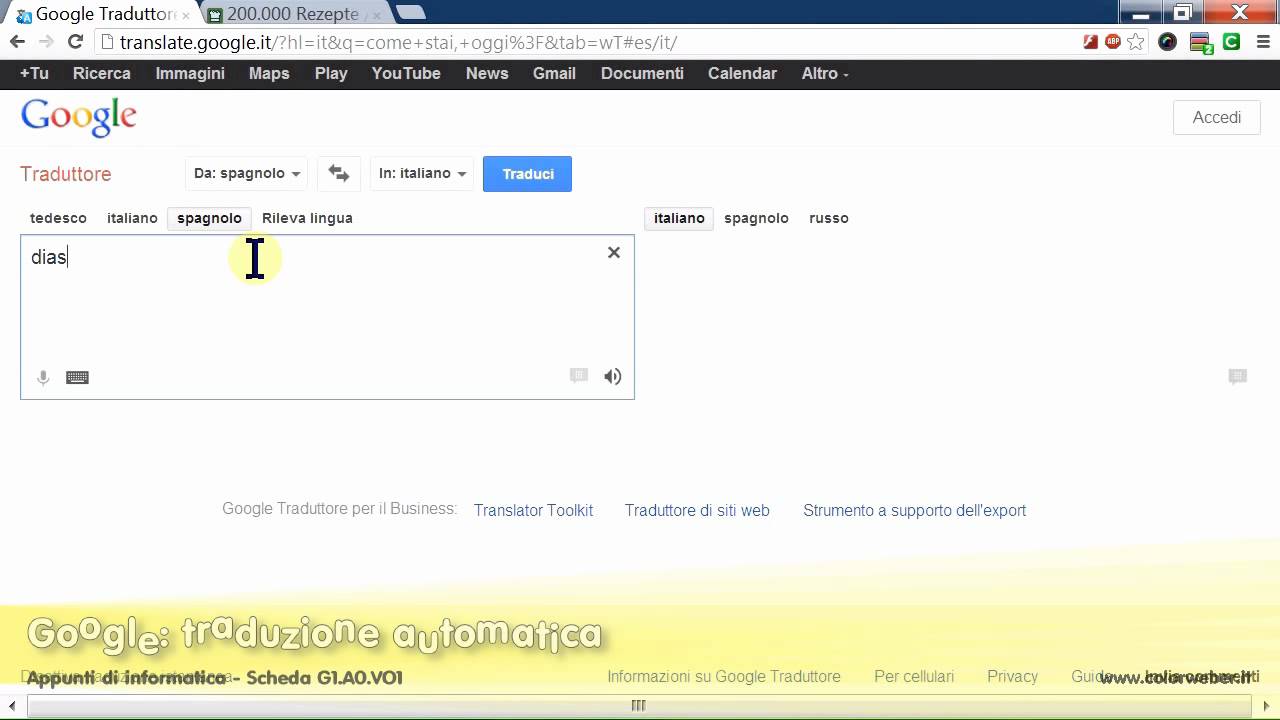Listen to source text via speaker icon
Screen dimensions: 1280x720
[x=613, y=376]
